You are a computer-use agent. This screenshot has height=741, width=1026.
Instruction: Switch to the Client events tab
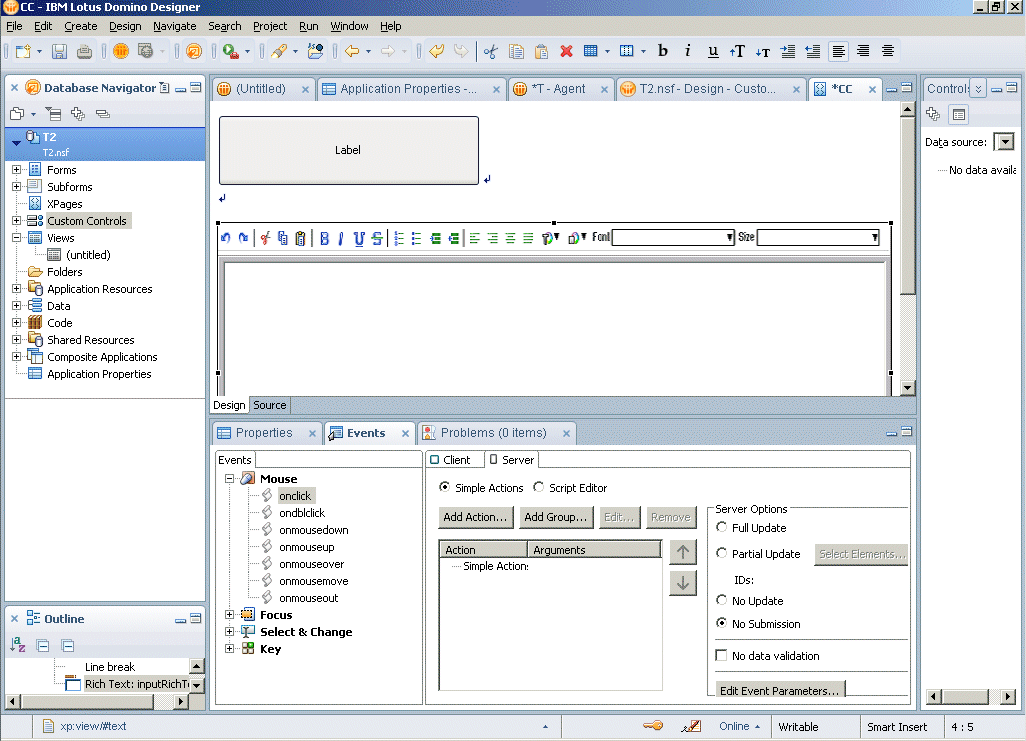click(x=450, y=460)
